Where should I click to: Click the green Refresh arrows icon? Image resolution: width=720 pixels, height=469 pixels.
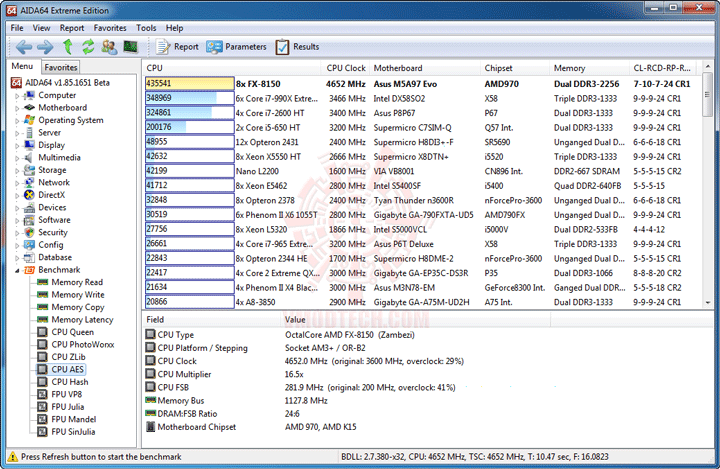[88, 46]
